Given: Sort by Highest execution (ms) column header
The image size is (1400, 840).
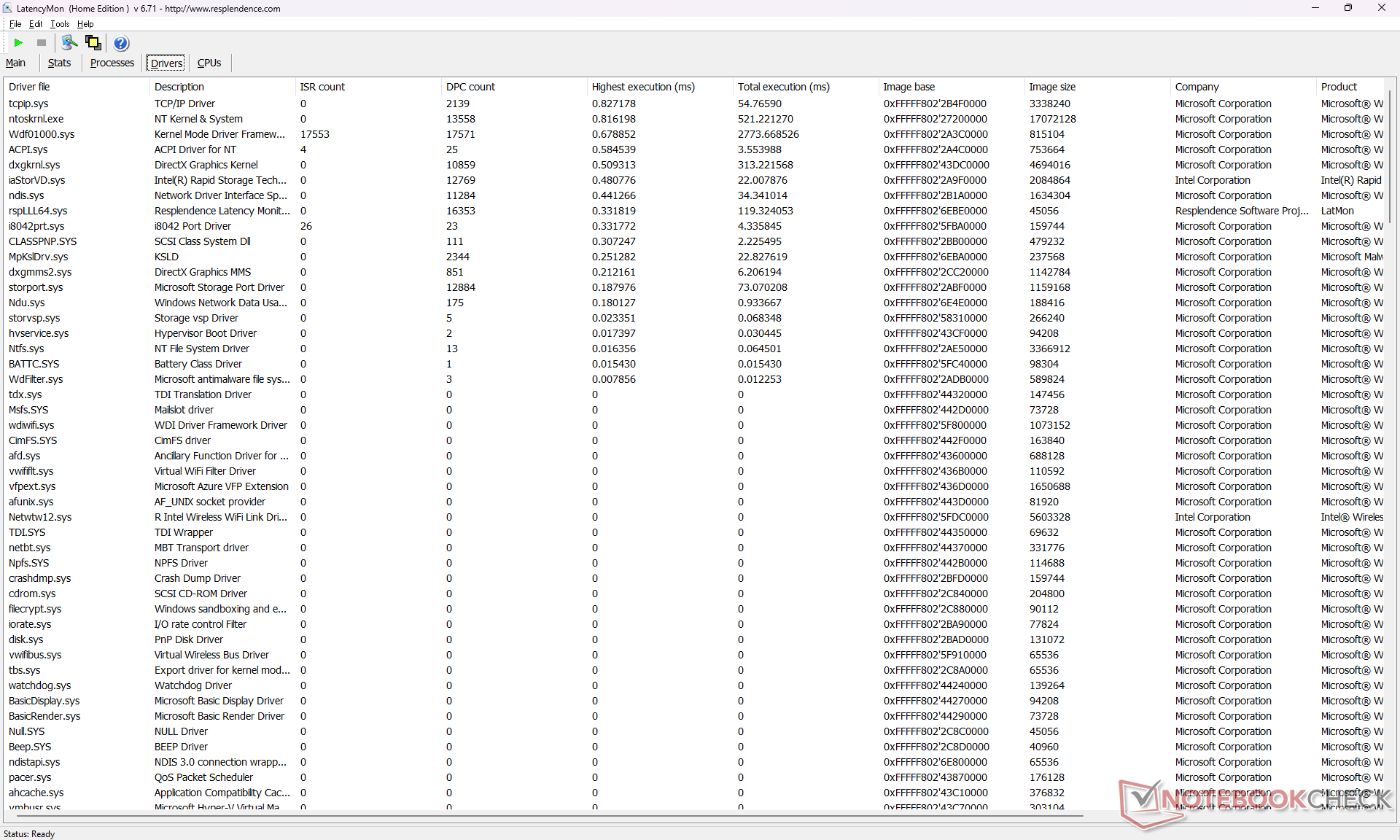Looking at the screenshot, I should tap(642, 87).
